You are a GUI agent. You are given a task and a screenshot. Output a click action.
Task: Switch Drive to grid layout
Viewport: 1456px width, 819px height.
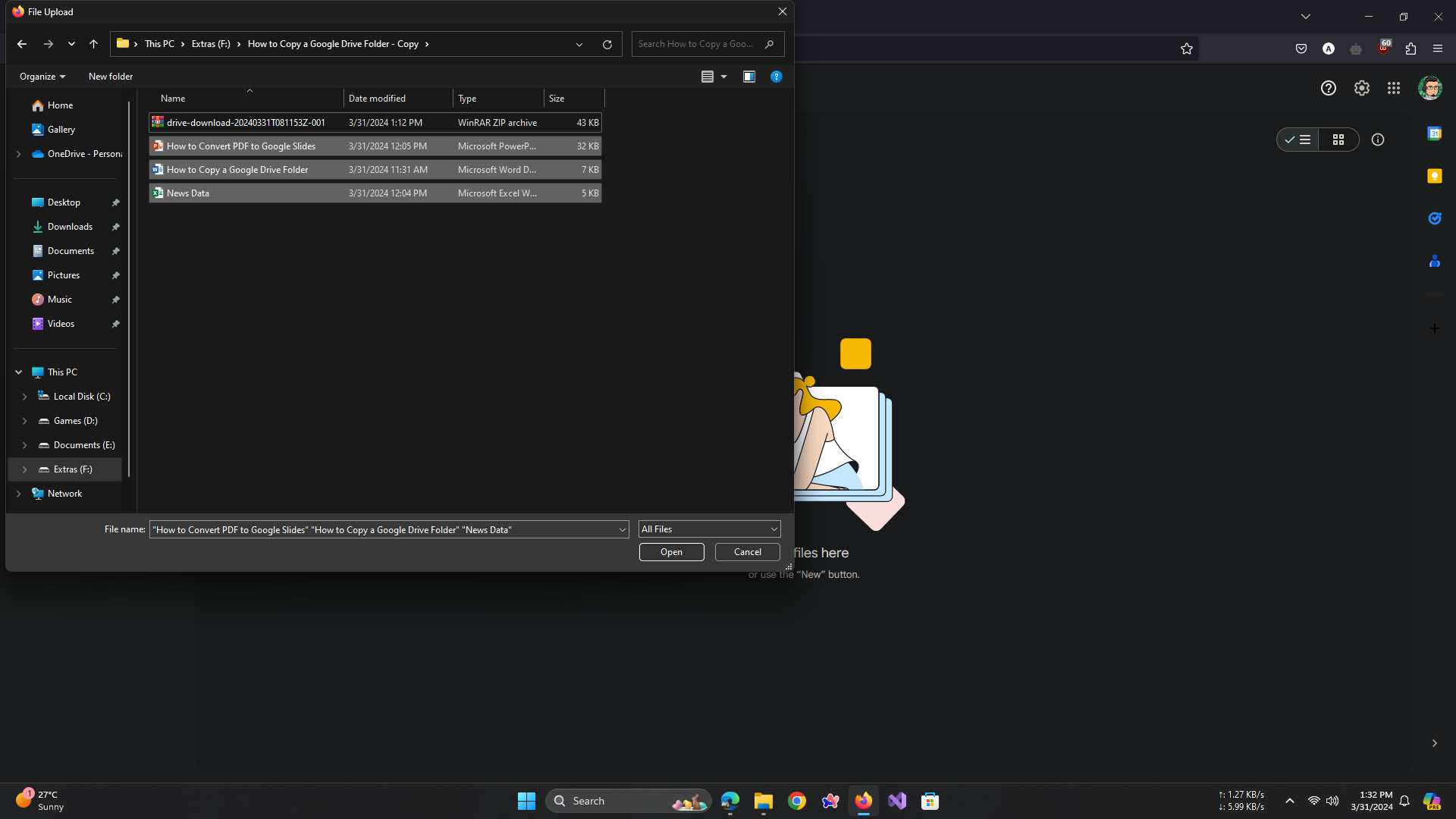[x=1338, y=140]
